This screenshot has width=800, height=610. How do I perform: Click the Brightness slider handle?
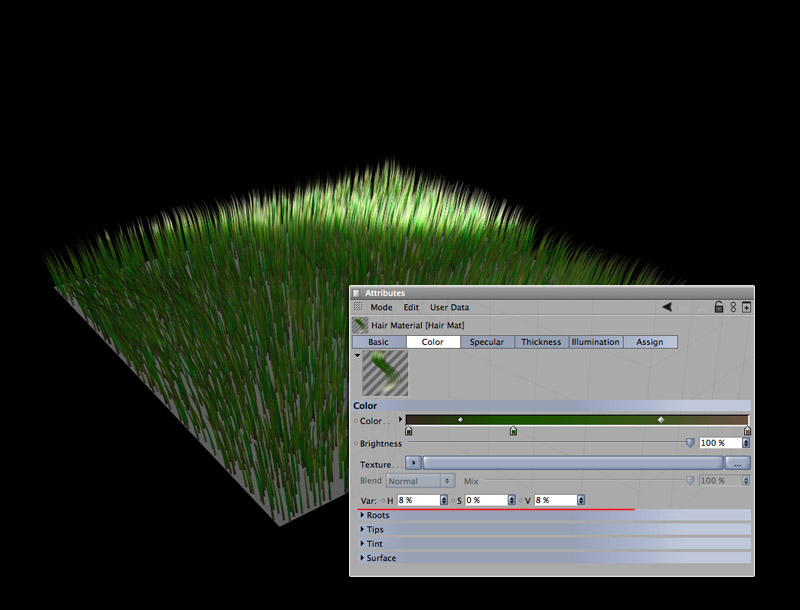pos(689,442)
